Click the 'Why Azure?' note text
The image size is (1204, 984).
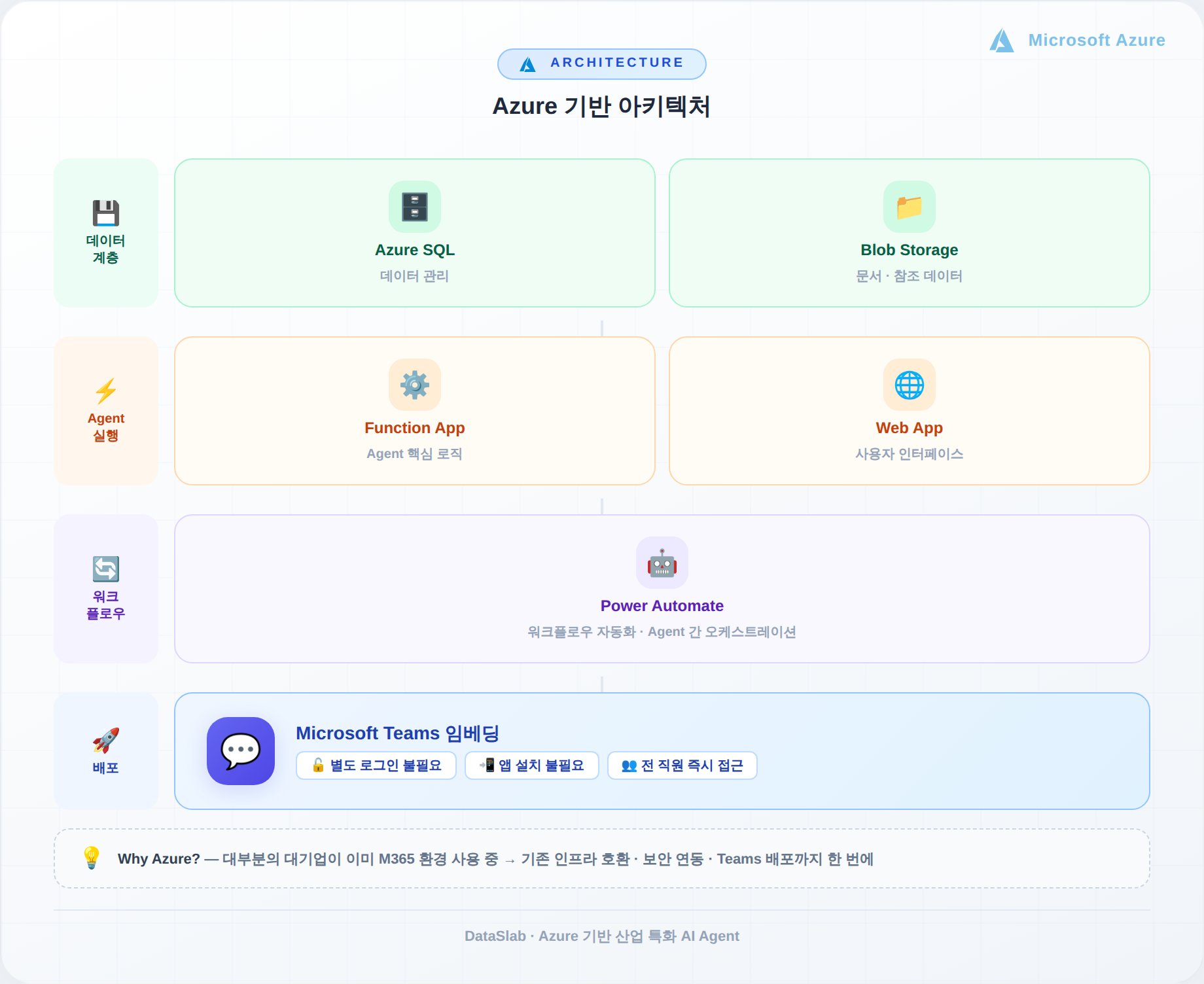tap(495, 859)
